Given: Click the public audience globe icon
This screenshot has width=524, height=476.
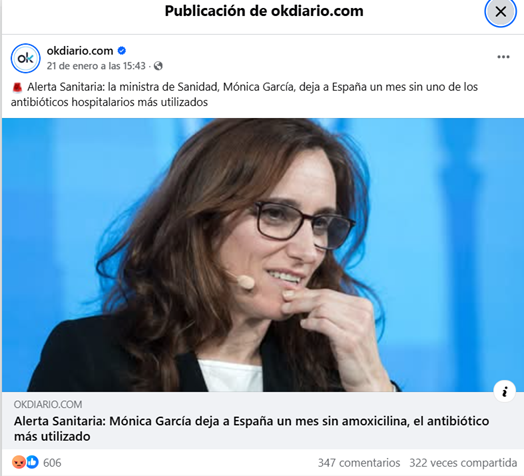Looking at the screenshot, I should (x=158, y=66).
